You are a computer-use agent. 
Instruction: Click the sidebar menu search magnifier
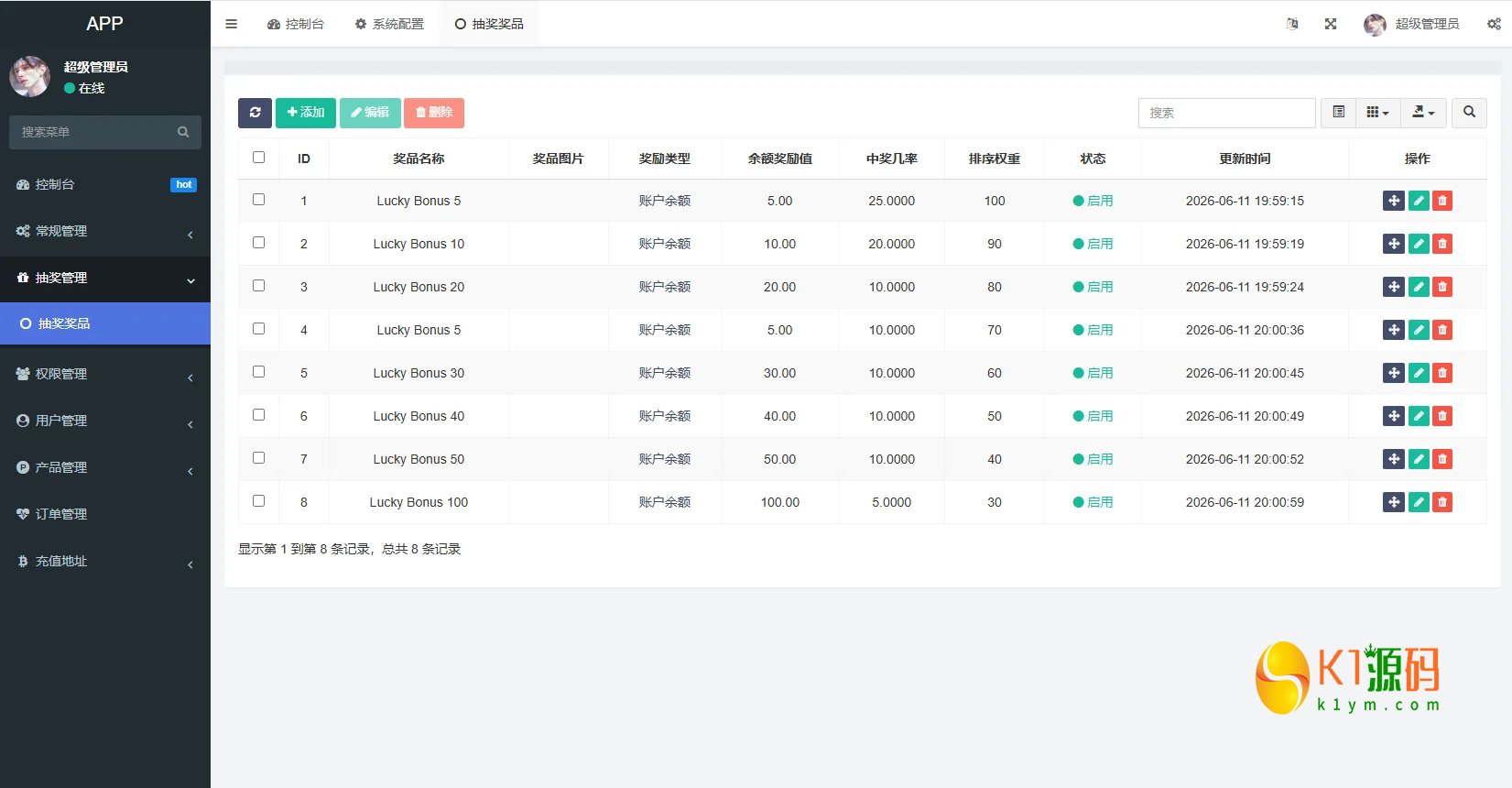(x=183, y=132)
